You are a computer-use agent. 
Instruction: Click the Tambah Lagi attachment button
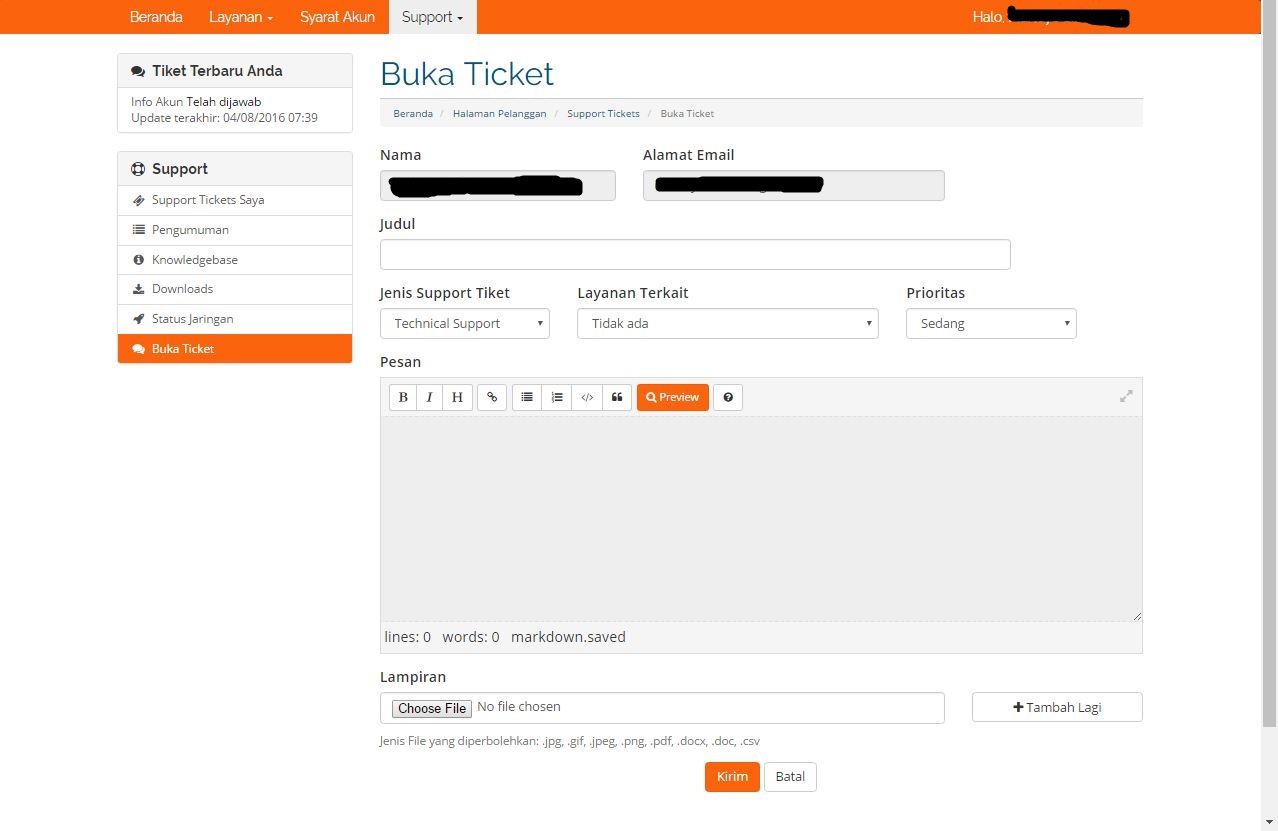coord(1057,707)
